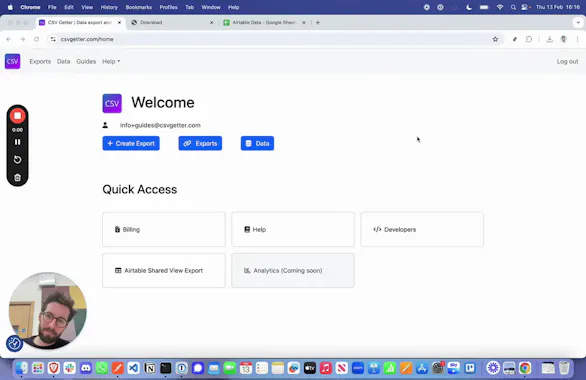Open Airtable Shared View Export card
This screenshot has width=586, height=380.
pyautogui.click(x=164, y=271)
